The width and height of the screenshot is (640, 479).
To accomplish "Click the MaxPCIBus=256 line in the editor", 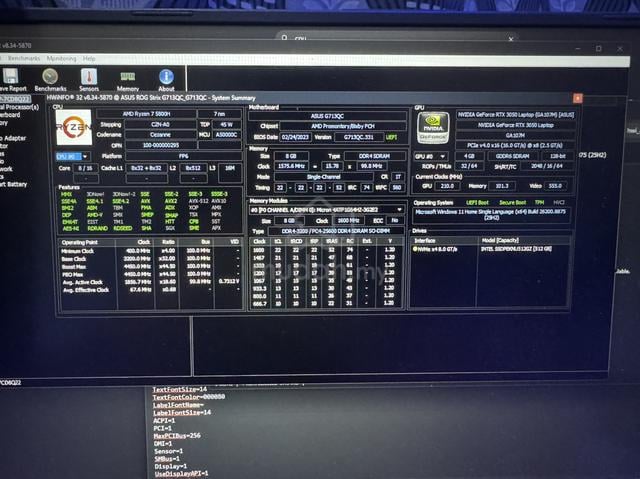I will tap(177, 436).
